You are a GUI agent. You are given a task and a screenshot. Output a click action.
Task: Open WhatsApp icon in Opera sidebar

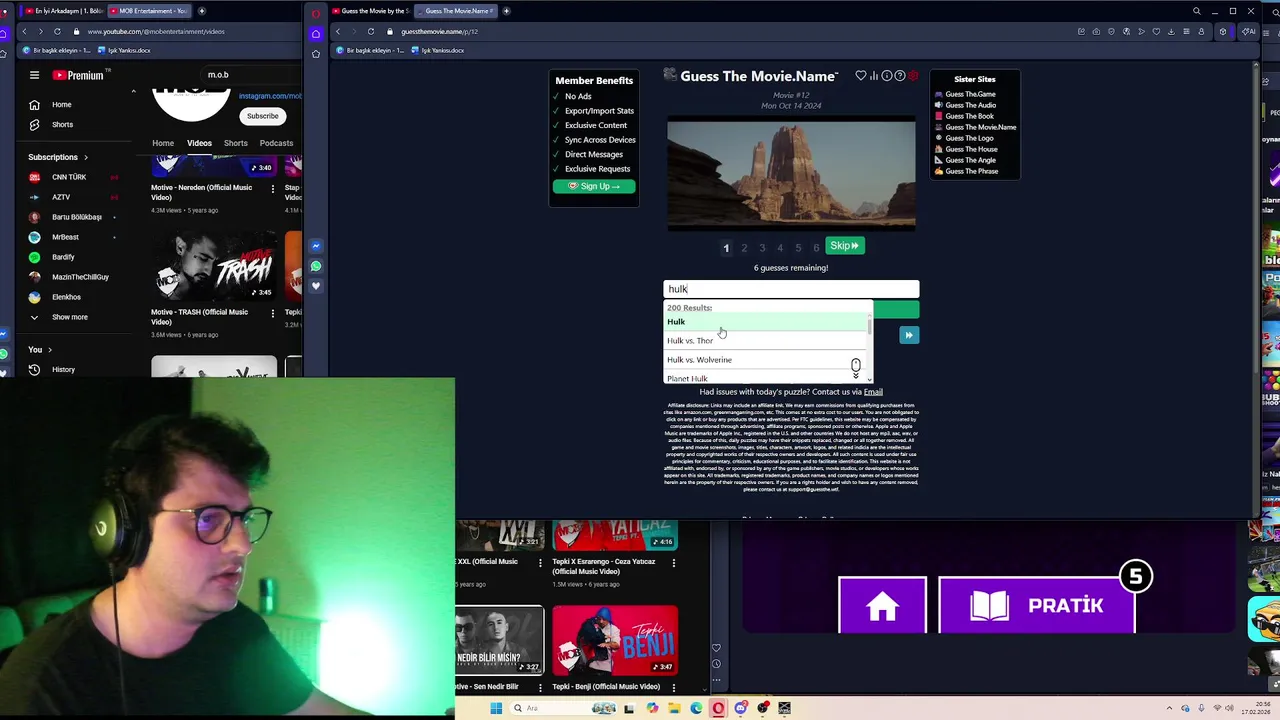point(316,266)
